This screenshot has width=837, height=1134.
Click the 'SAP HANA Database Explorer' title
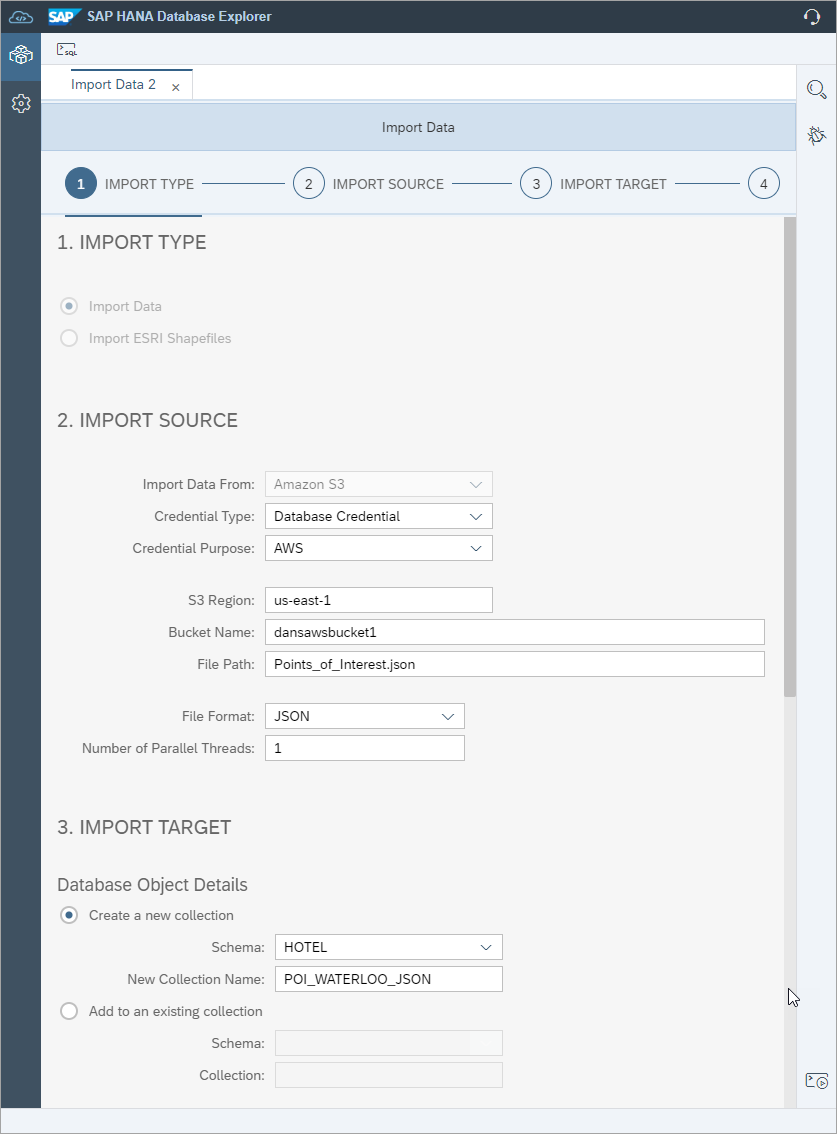[x=179, y=16]
